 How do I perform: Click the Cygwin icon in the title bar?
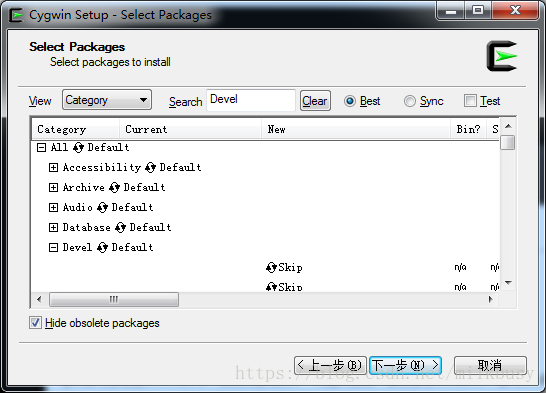(x=16, y=15)
